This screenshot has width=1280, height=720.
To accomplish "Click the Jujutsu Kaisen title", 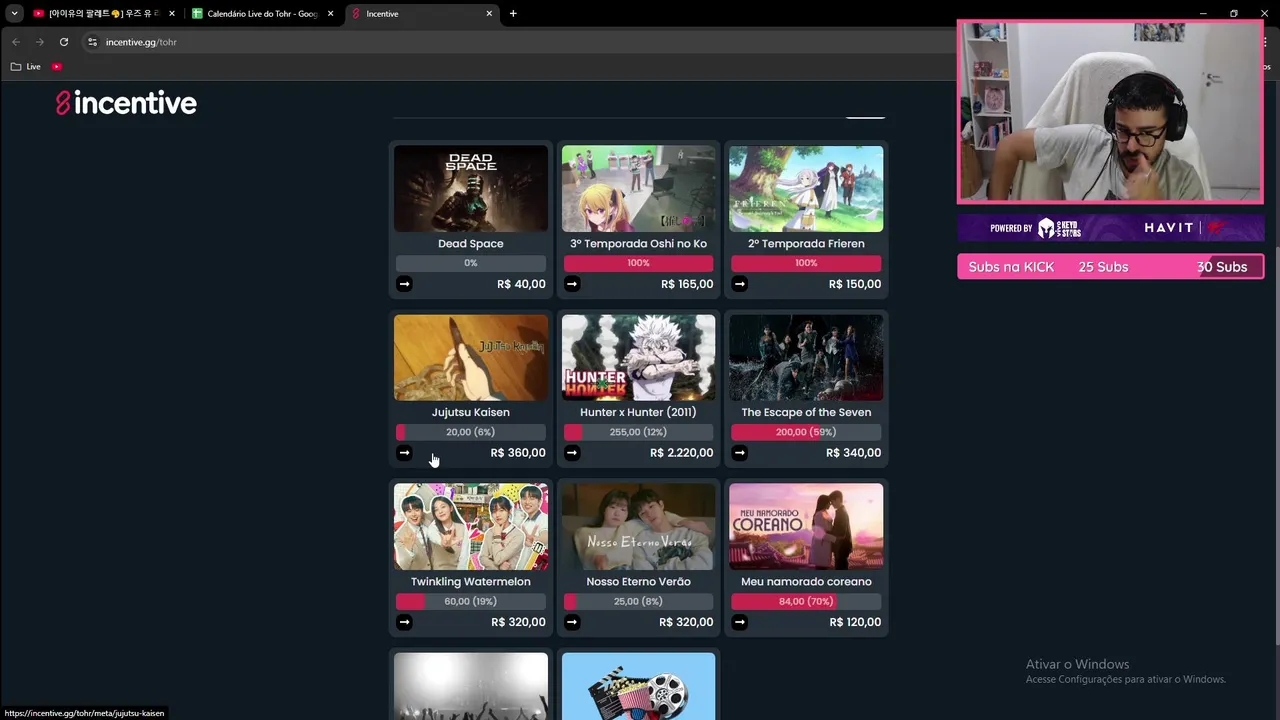I will coord(471,412).
